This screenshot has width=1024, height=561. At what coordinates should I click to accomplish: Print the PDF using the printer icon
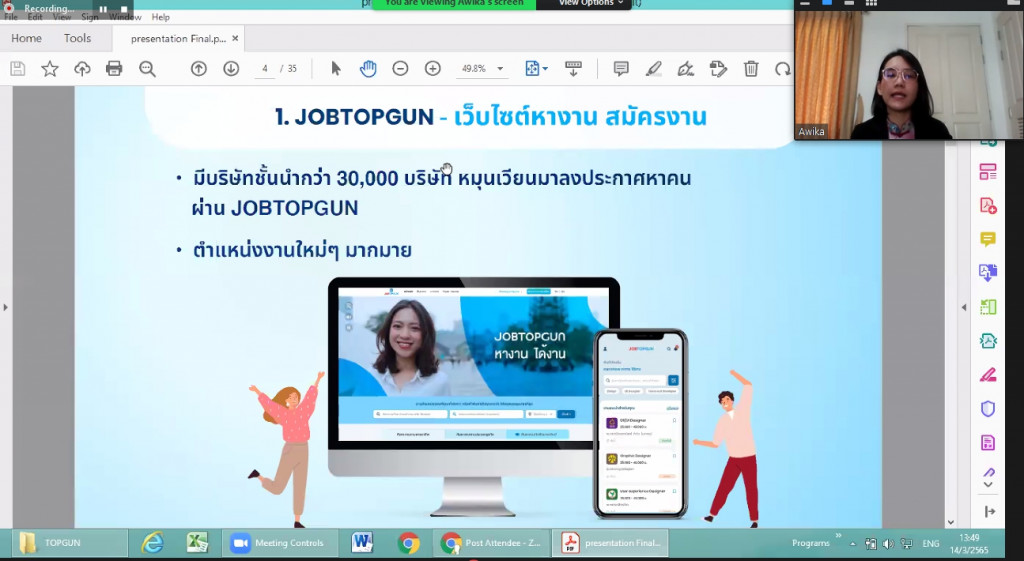click(x=114, y=68)
